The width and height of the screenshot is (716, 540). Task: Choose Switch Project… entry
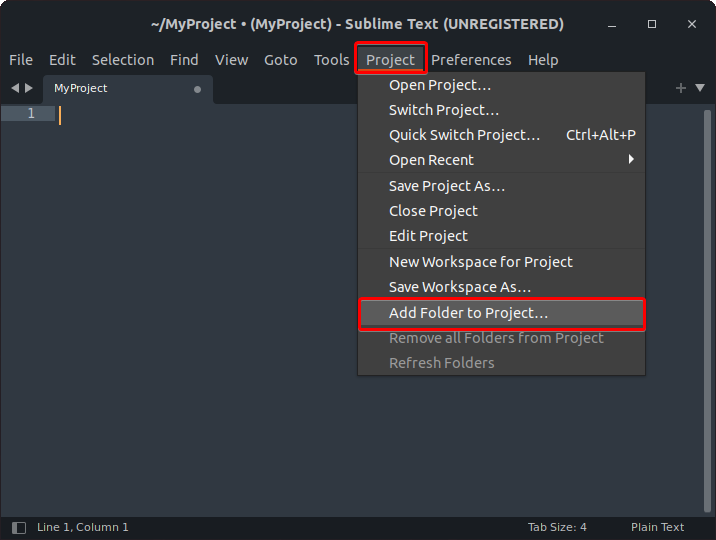point(501,110)
